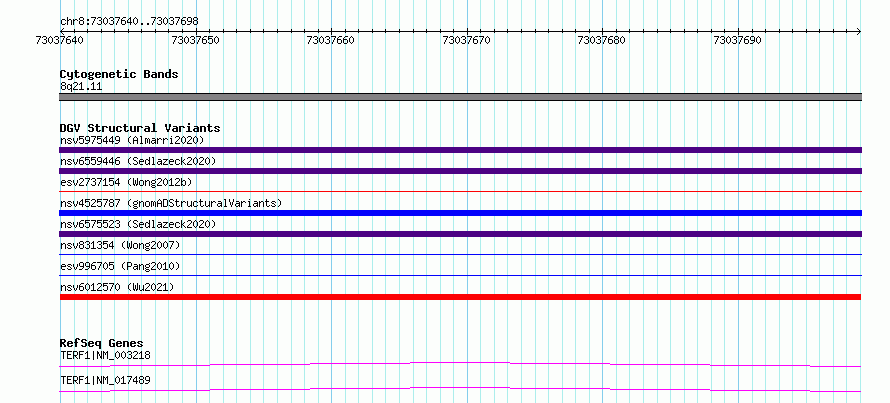Click ruler tick label 73037690
Screen dimensions: 890x403
click(x=737, y=40)
